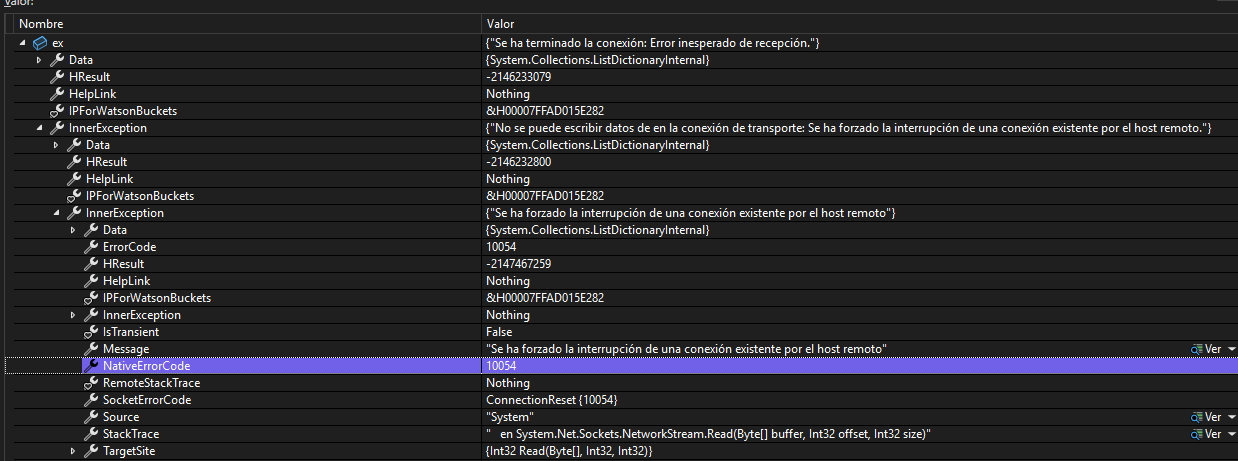1238x461 pixels.
Task: Select the IsTransient False value cell
Action: 499,332
